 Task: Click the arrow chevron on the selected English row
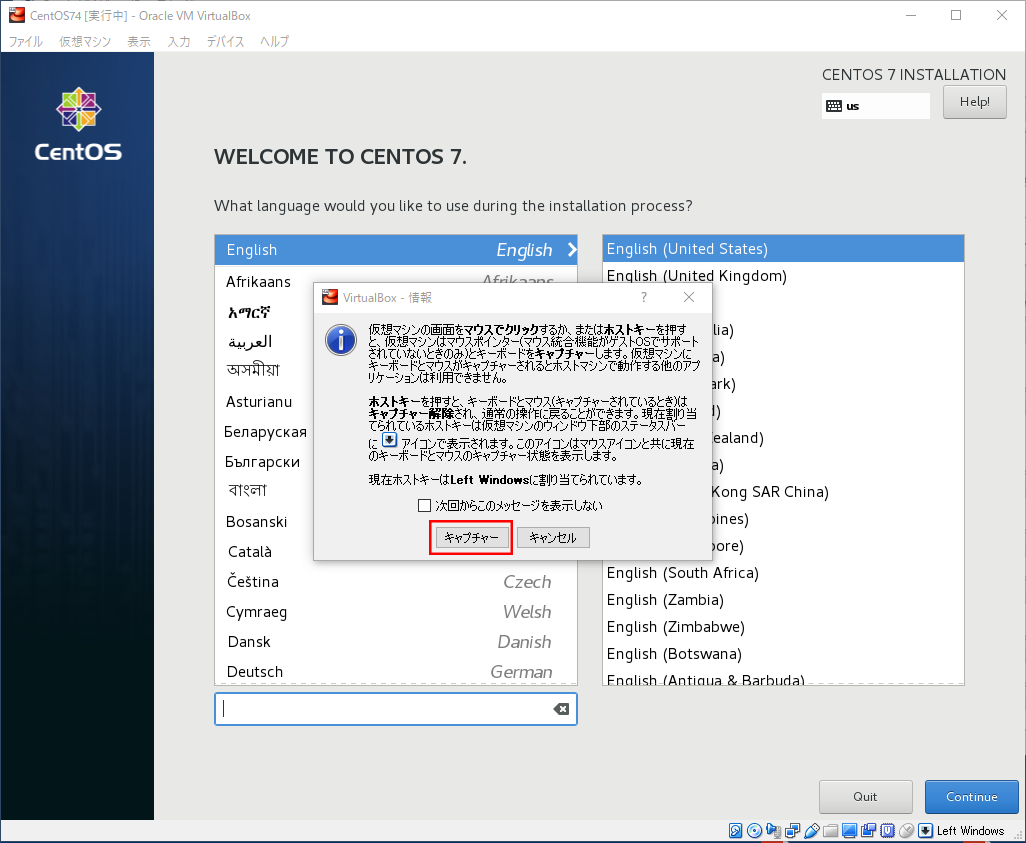[x=572, y=249]
